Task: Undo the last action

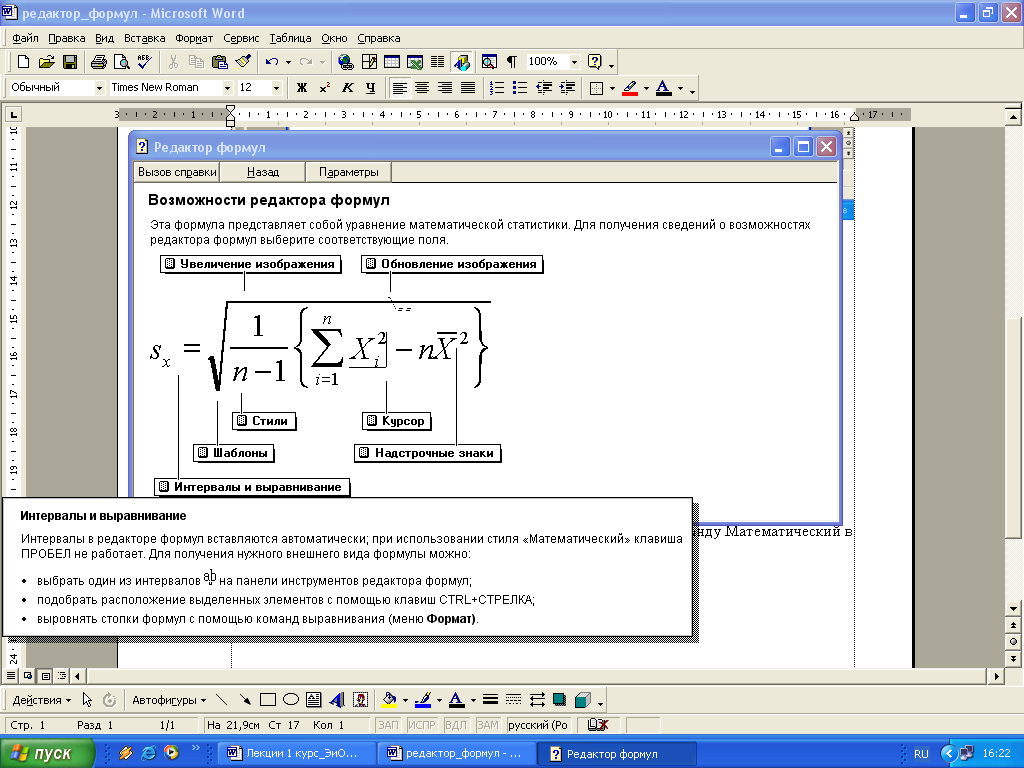Action: 272,62
